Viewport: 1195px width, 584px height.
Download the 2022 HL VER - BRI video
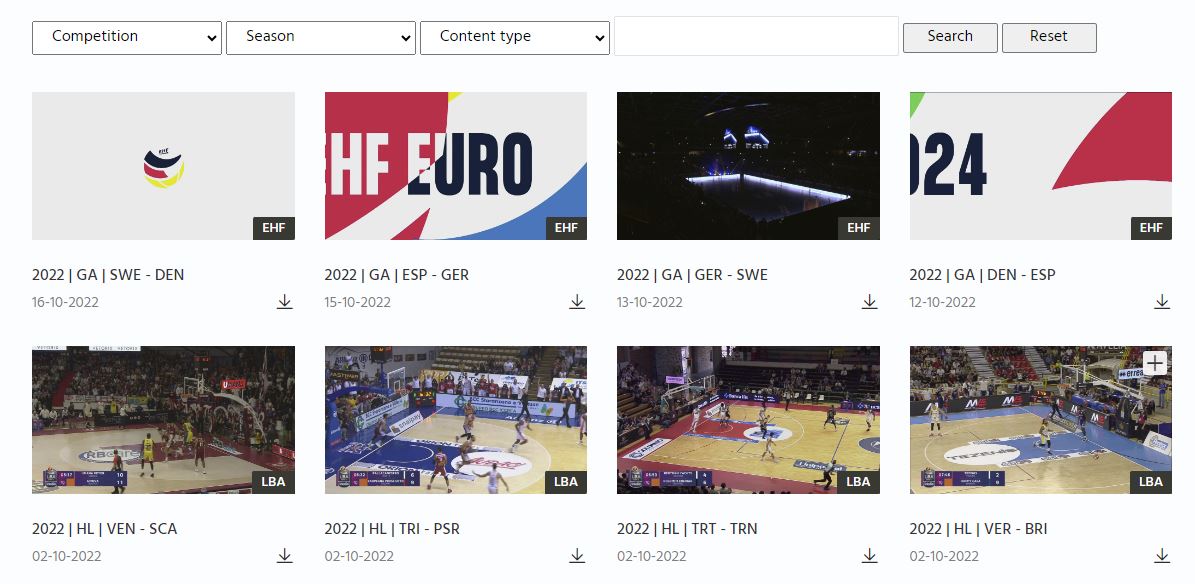click(1161, 555)
